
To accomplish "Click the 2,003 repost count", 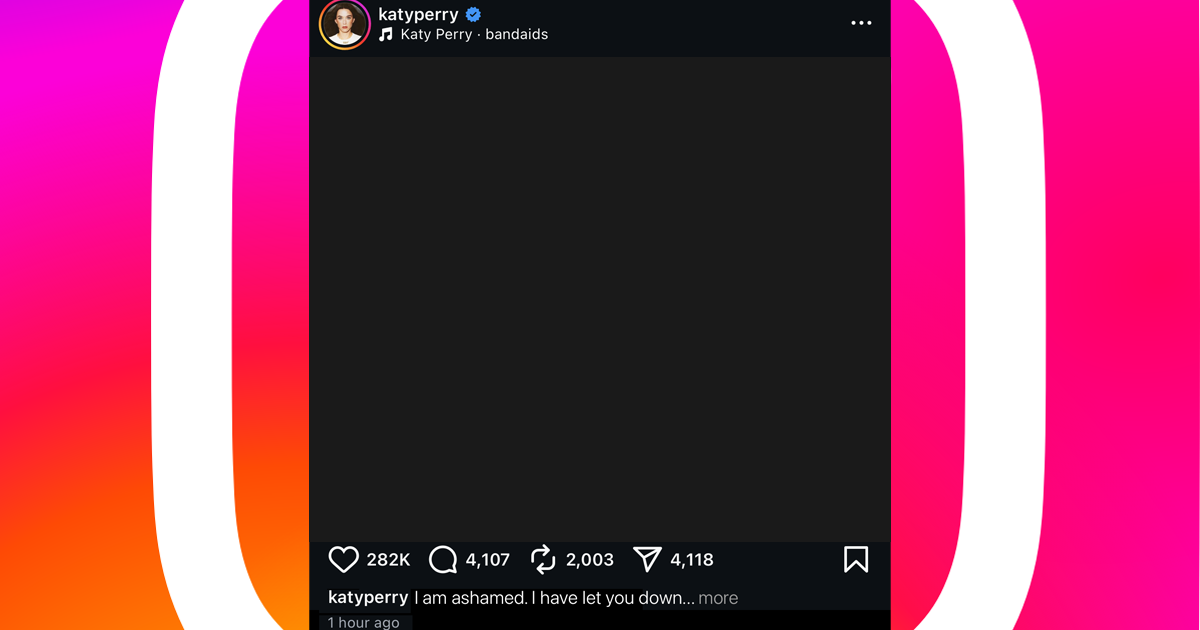I will click(590, 560).
